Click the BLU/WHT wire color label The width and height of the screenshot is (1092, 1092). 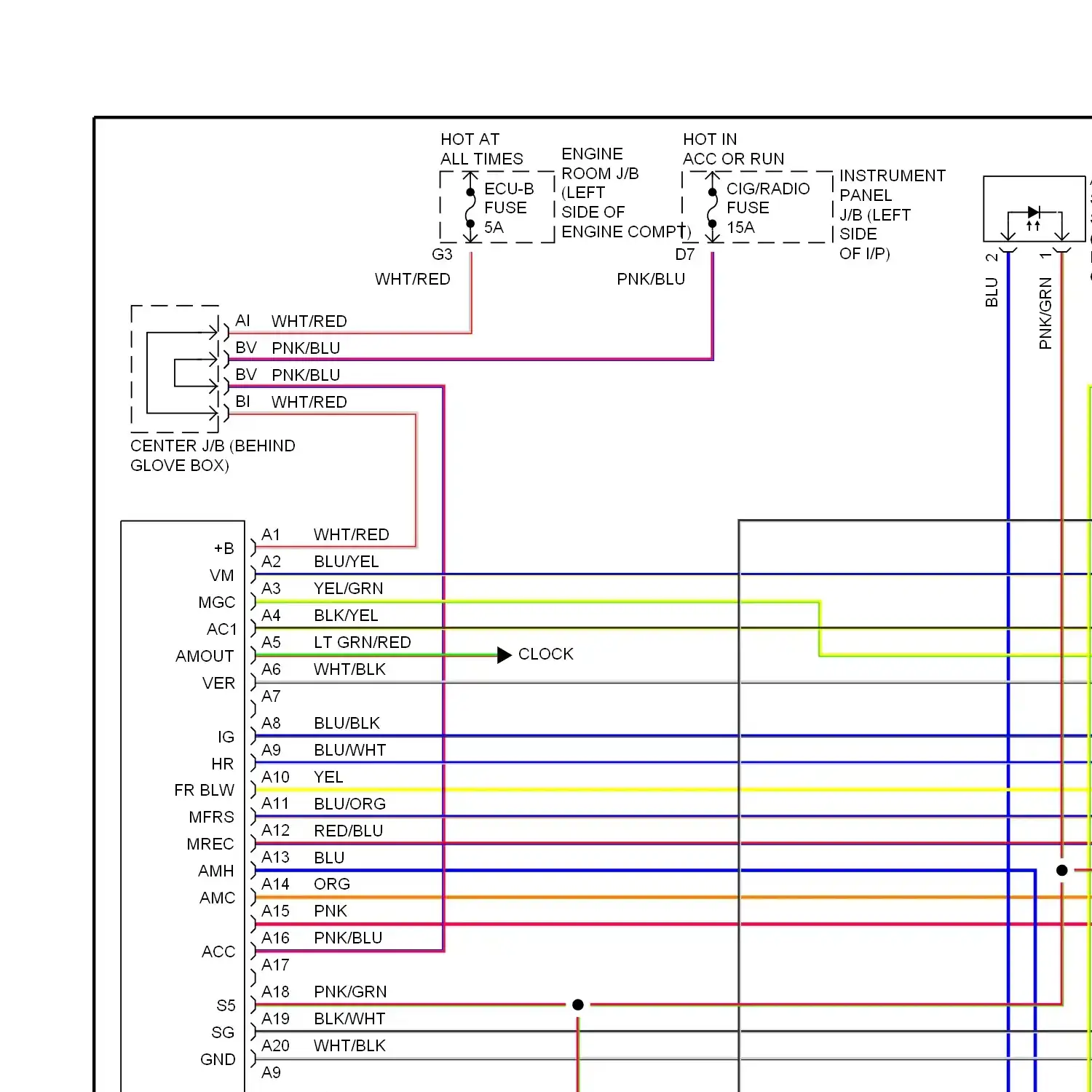pyautogui.click(x=350, y=751)
